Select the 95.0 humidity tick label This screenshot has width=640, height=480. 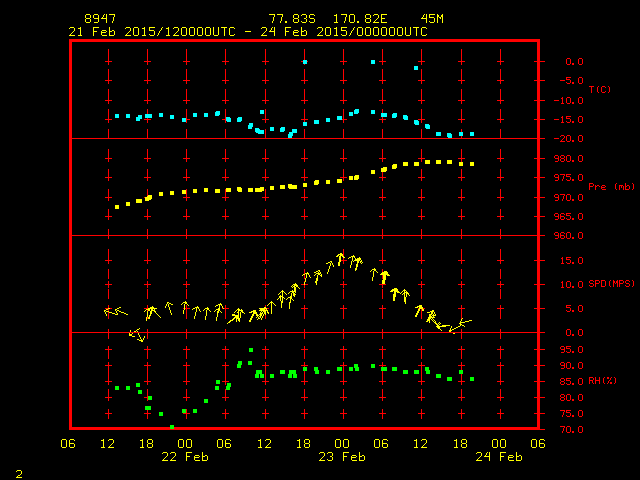(x=571, y=350)
